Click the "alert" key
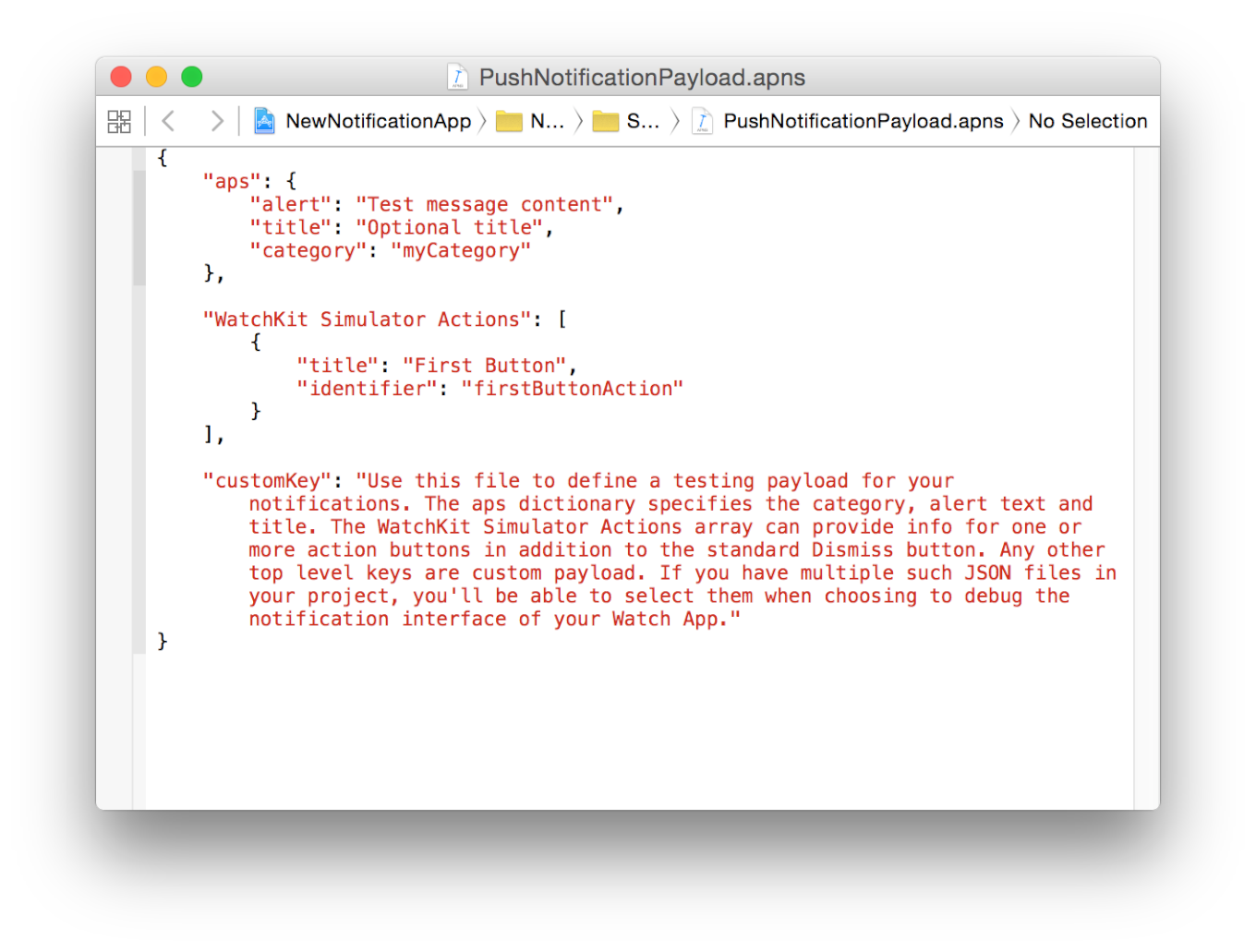 coord(291,204)
